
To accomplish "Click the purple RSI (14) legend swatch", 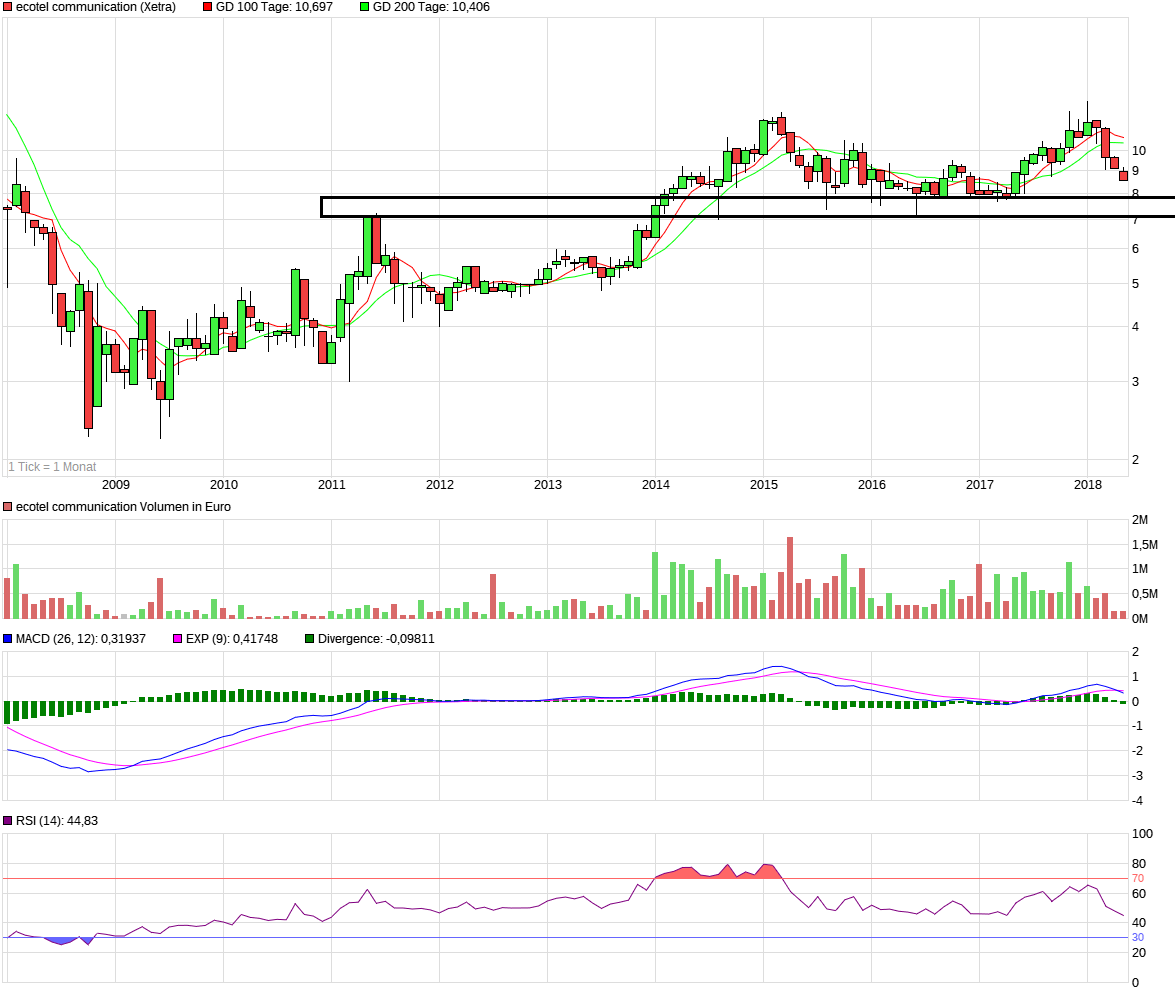I will tap(8, 821).
